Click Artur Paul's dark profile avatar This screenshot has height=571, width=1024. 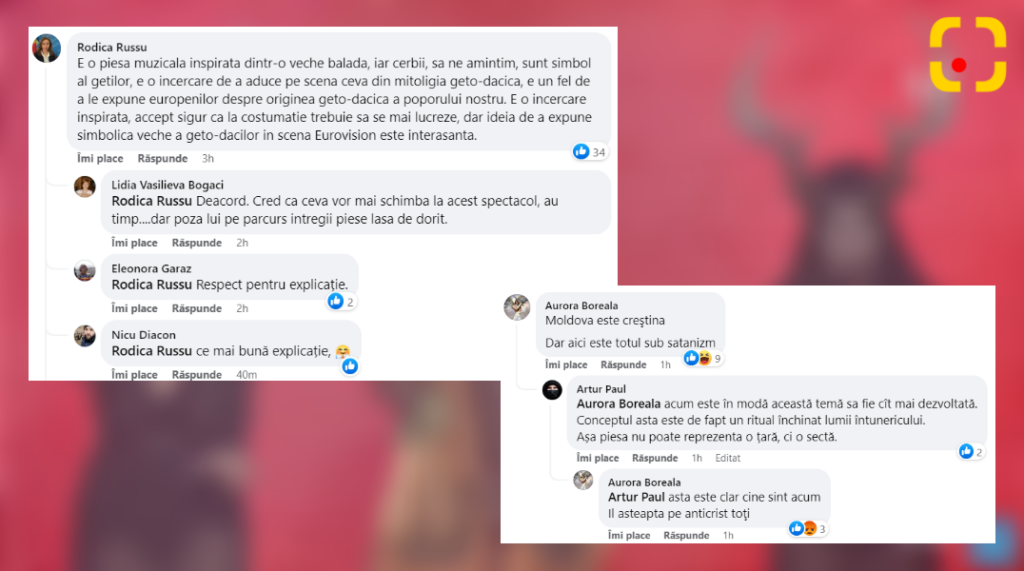coord(552,390)
